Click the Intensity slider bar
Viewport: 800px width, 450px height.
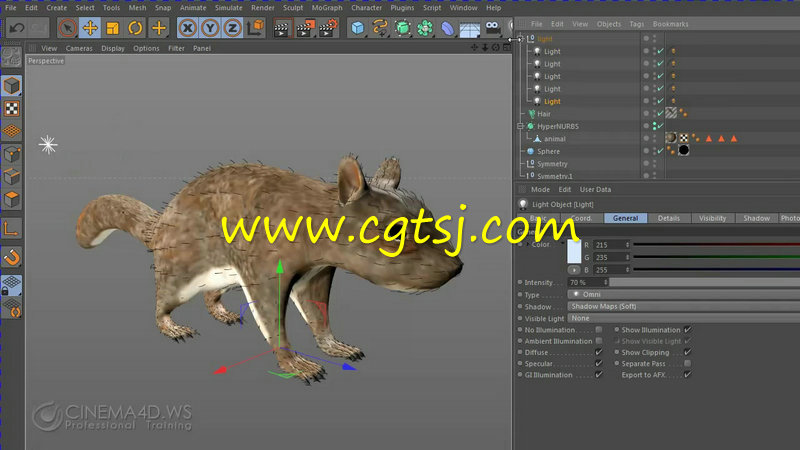(x=705, y=282)
